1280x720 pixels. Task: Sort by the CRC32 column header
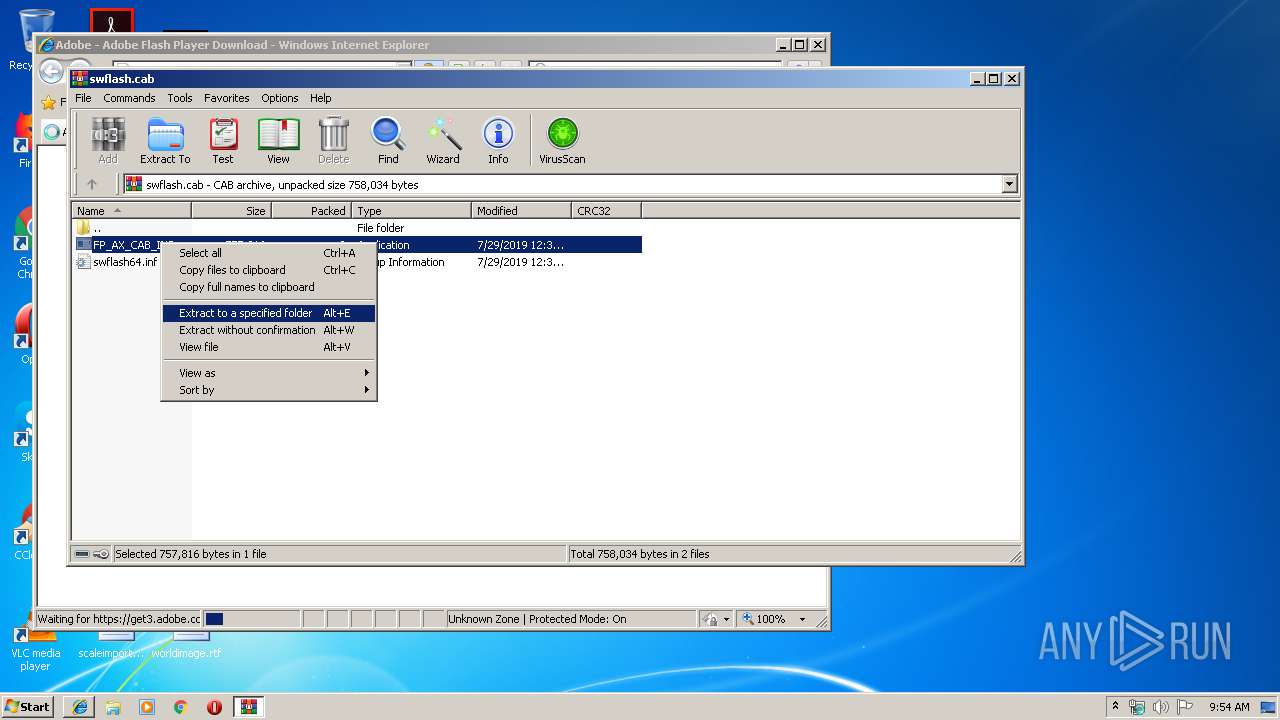(606, 211)
